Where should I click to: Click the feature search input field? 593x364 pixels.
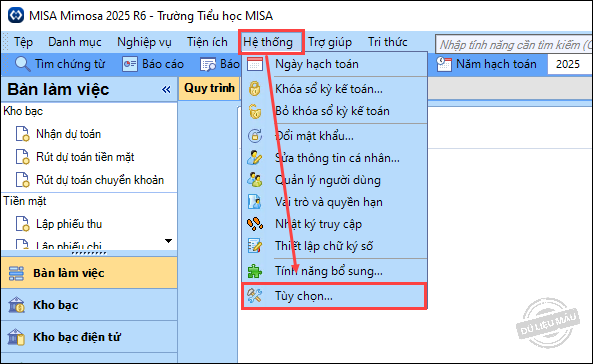point(514,45)
